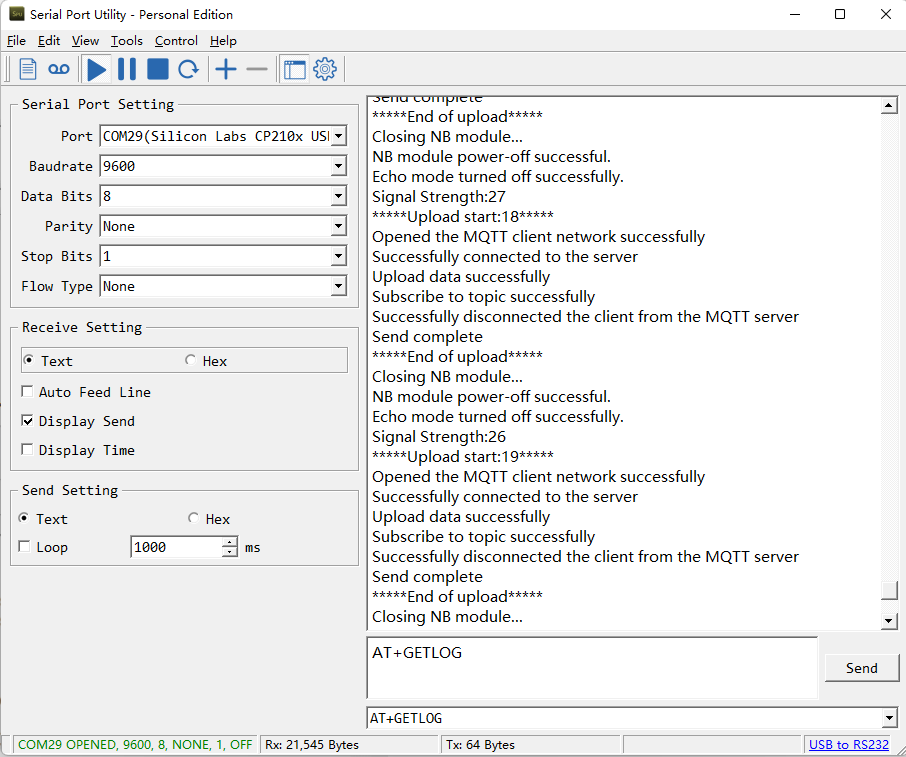The height and width of the screenshot is (757, 906).
Task: Click the Rx: 21,545 Bytes counter
Action: coord(312,744)
